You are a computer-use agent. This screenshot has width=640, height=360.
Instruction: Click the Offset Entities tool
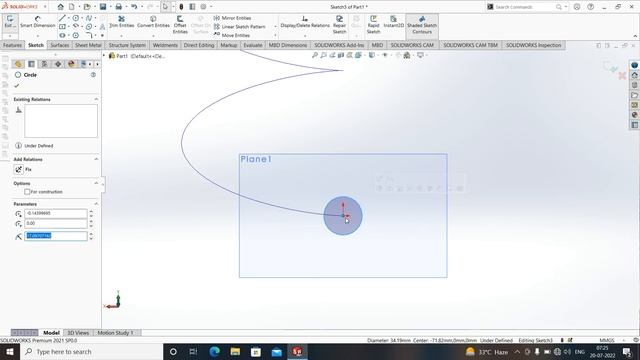coord(180,25)
